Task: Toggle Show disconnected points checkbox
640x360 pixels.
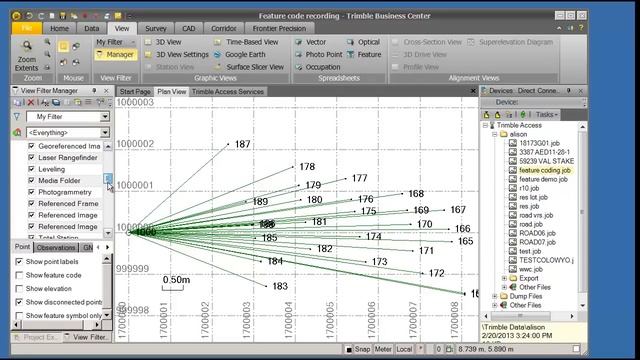Action: pos(19,302)
